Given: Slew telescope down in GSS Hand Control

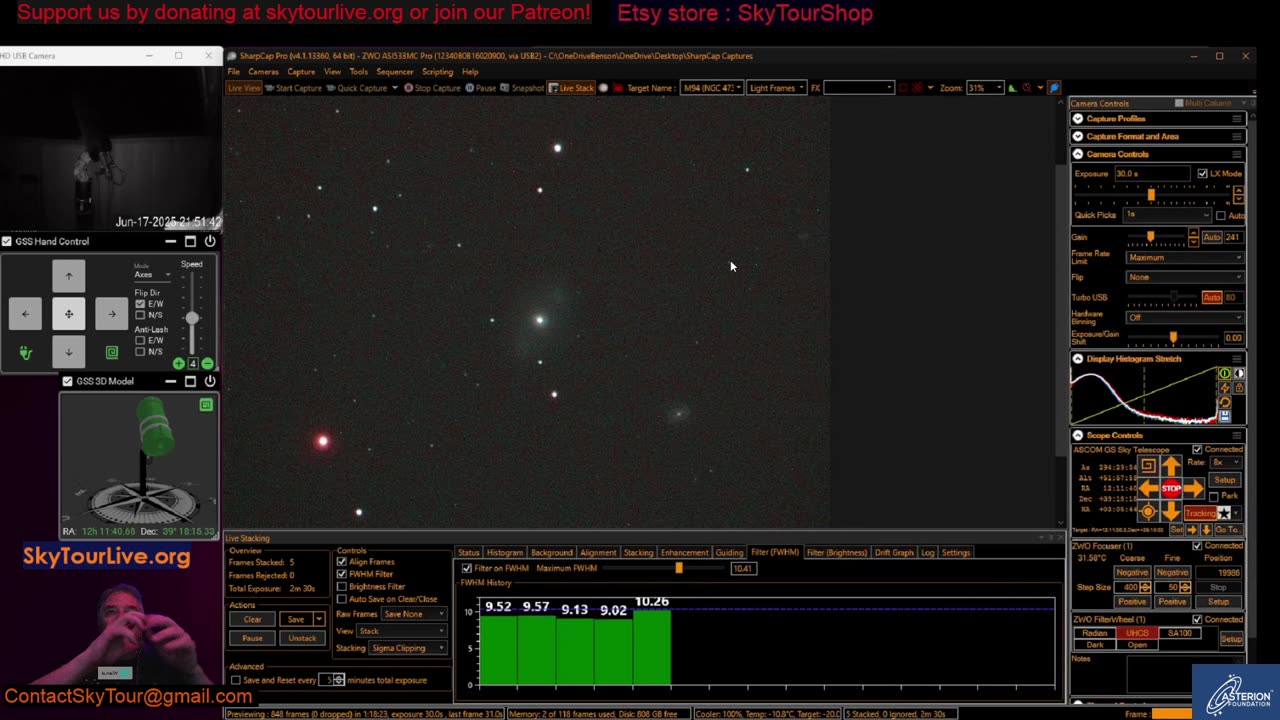Looking at the screenshot, I should [68, 352].
